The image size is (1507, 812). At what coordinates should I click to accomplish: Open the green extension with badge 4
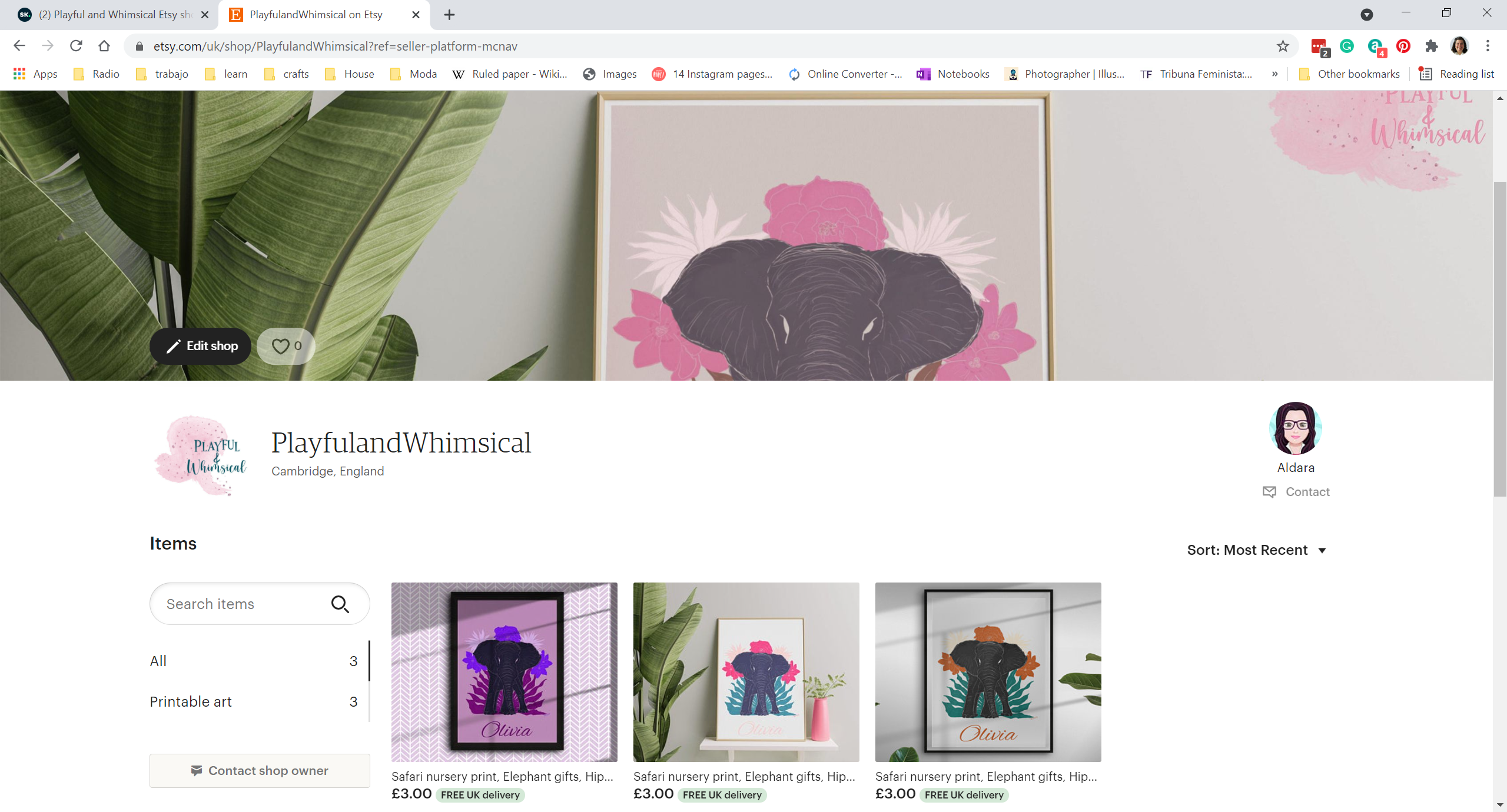coord(1376,46)
